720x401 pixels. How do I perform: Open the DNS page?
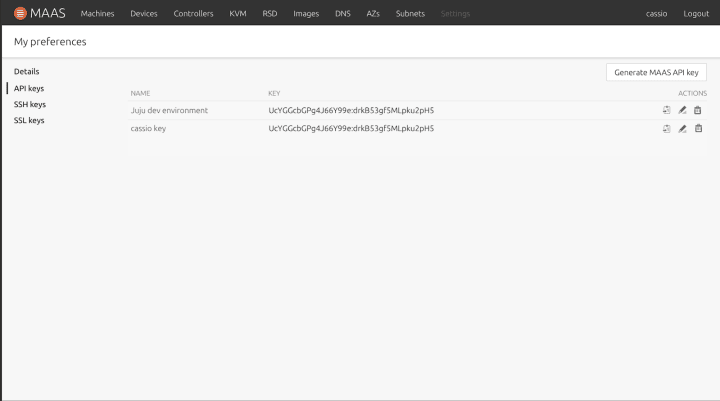(x=343, y=14)
